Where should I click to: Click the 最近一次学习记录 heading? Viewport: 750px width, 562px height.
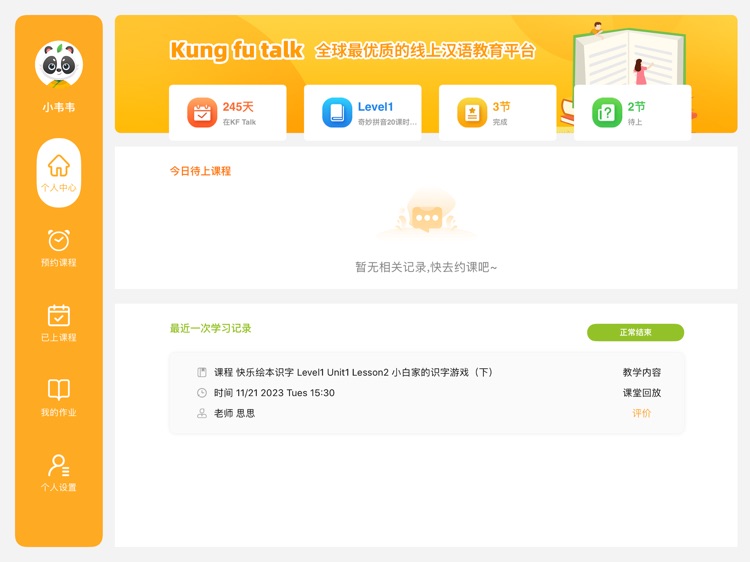click(x=210, y=328)
